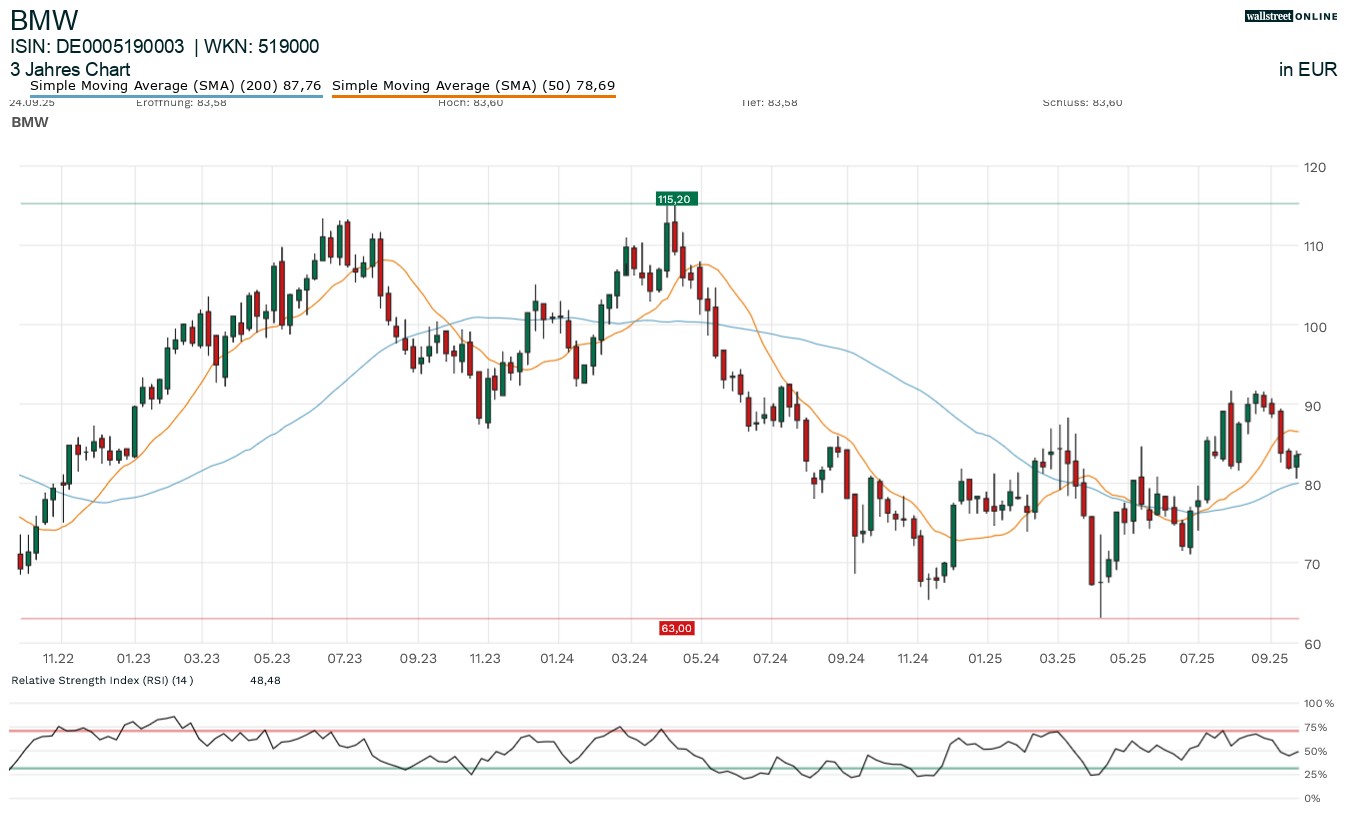Click the 120 price axis label
The height and width of the screenshot is (831, 1349).
(1315, 167)
